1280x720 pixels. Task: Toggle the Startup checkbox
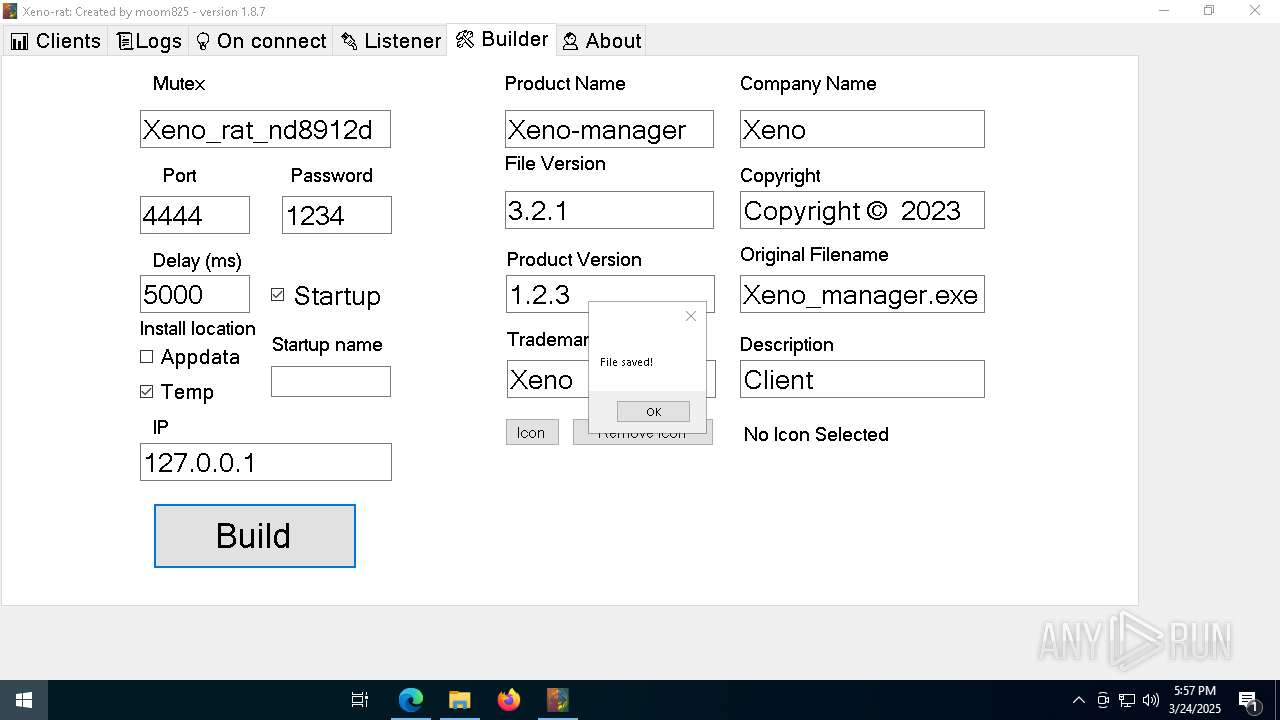[x=278, y=295]
